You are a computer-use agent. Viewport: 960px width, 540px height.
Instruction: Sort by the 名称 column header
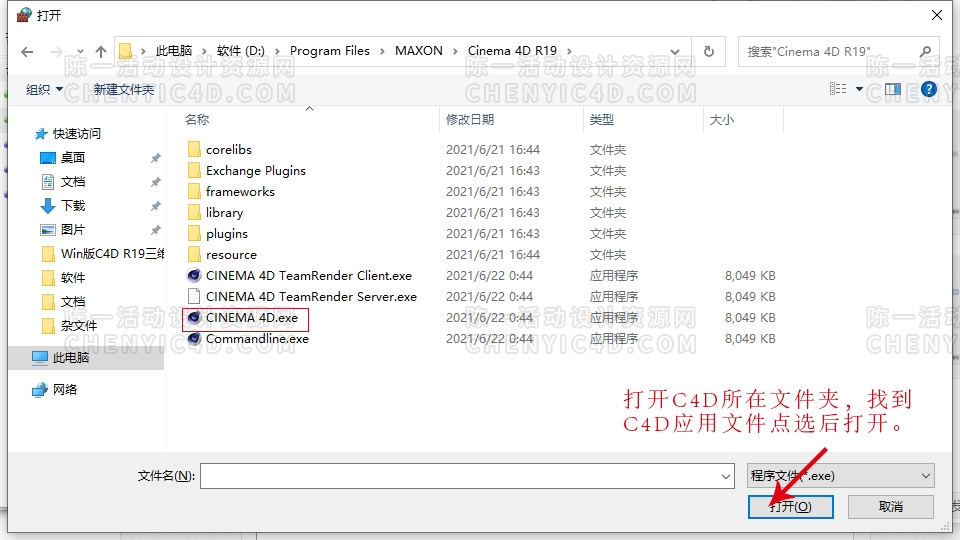pyautogui.click(x=197, y=120)
